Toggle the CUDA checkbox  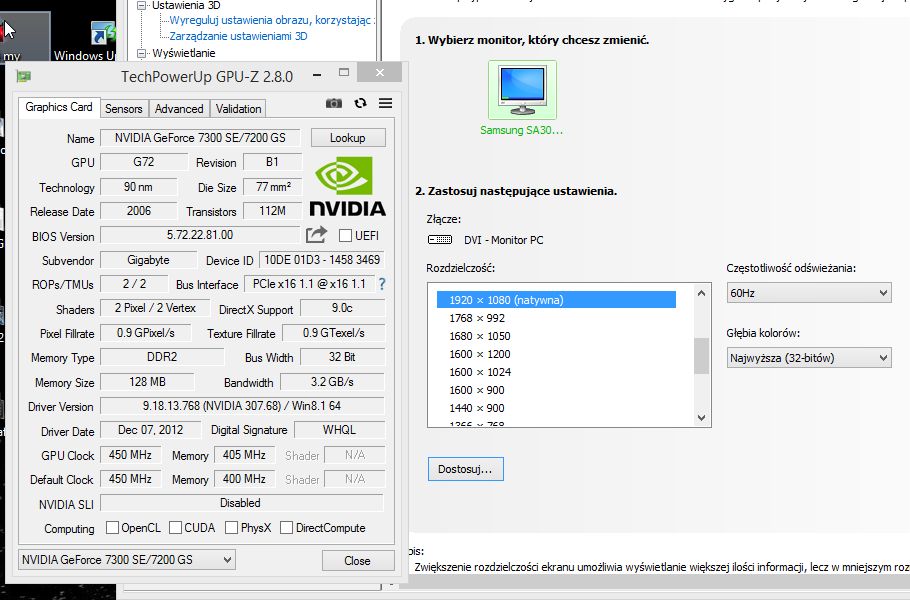pyautogui.click(x=176, y=528)
